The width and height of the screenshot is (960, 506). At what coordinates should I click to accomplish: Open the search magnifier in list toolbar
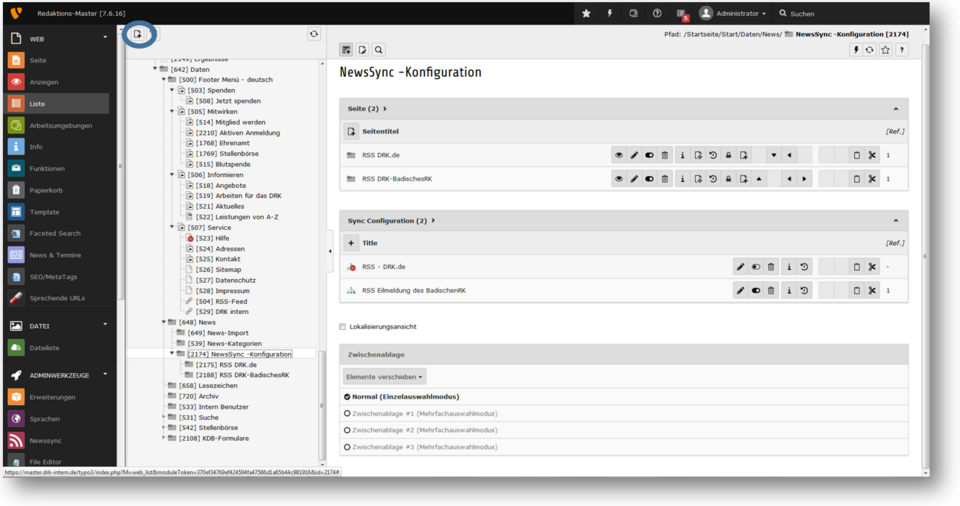pyautogui.click(x=378, y=50)
